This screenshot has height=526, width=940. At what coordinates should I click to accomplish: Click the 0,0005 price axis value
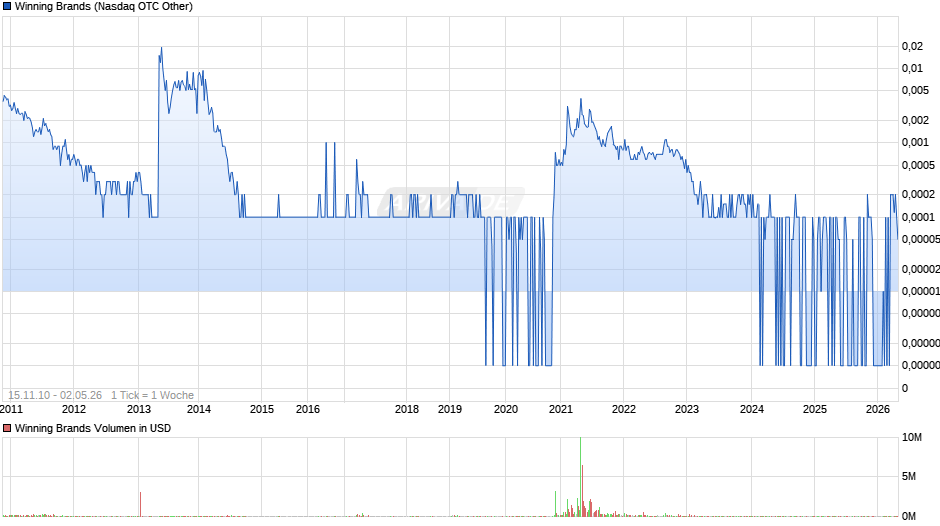pos(918,165)
